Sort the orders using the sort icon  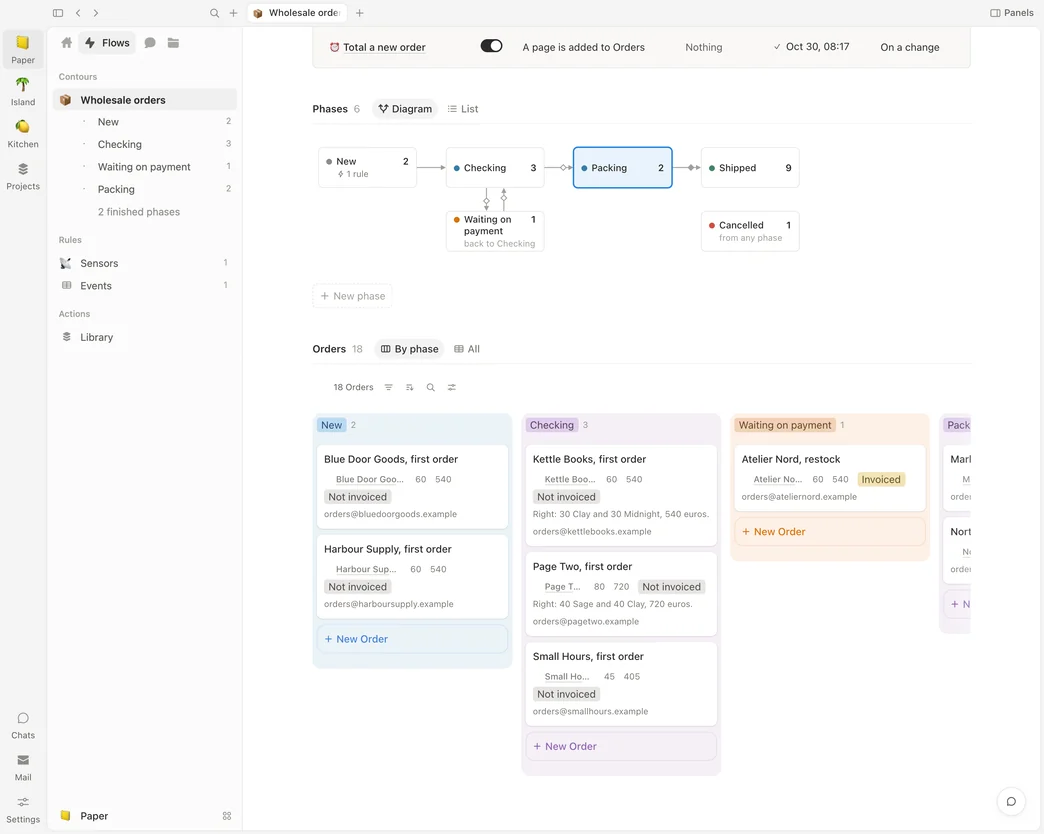coord(409,387)
